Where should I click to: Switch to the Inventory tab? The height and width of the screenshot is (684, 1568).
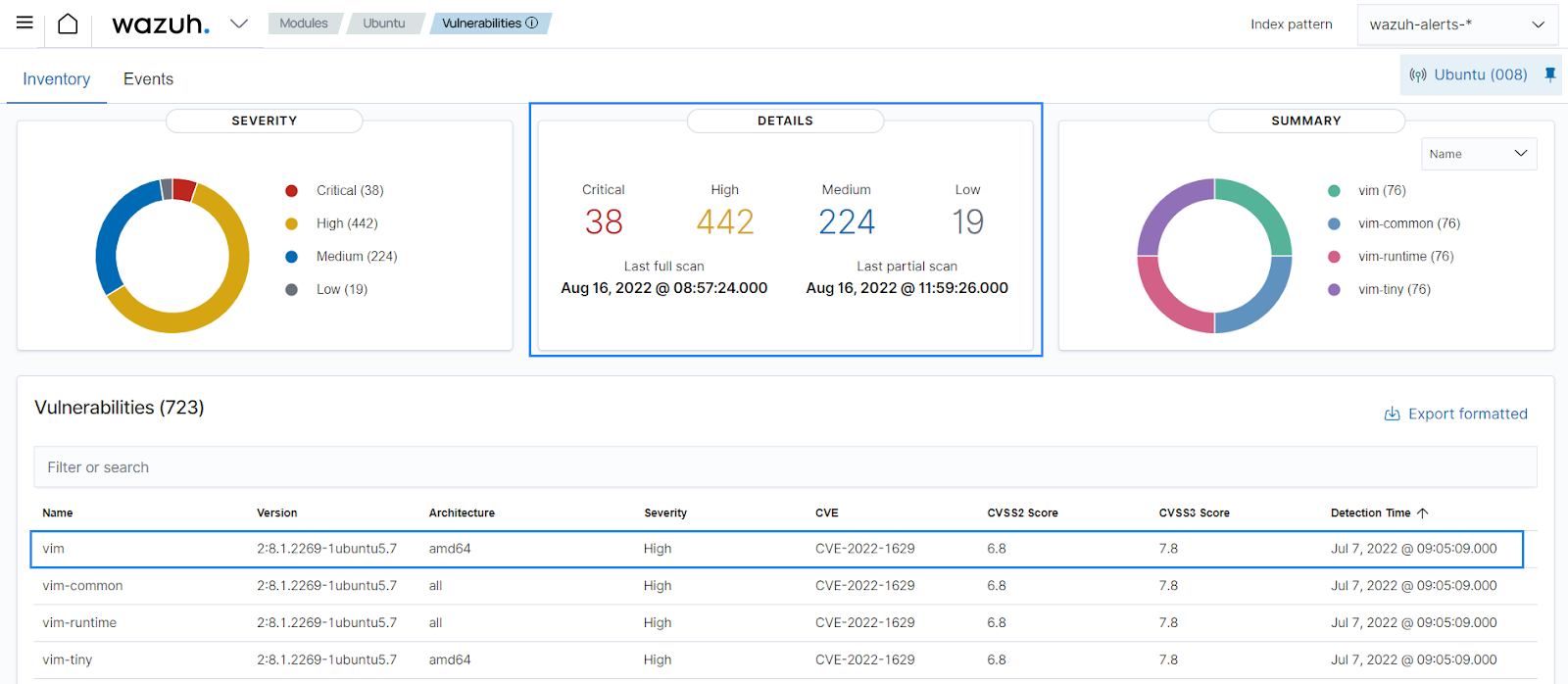pyautogui.click(x=57, y=79)
